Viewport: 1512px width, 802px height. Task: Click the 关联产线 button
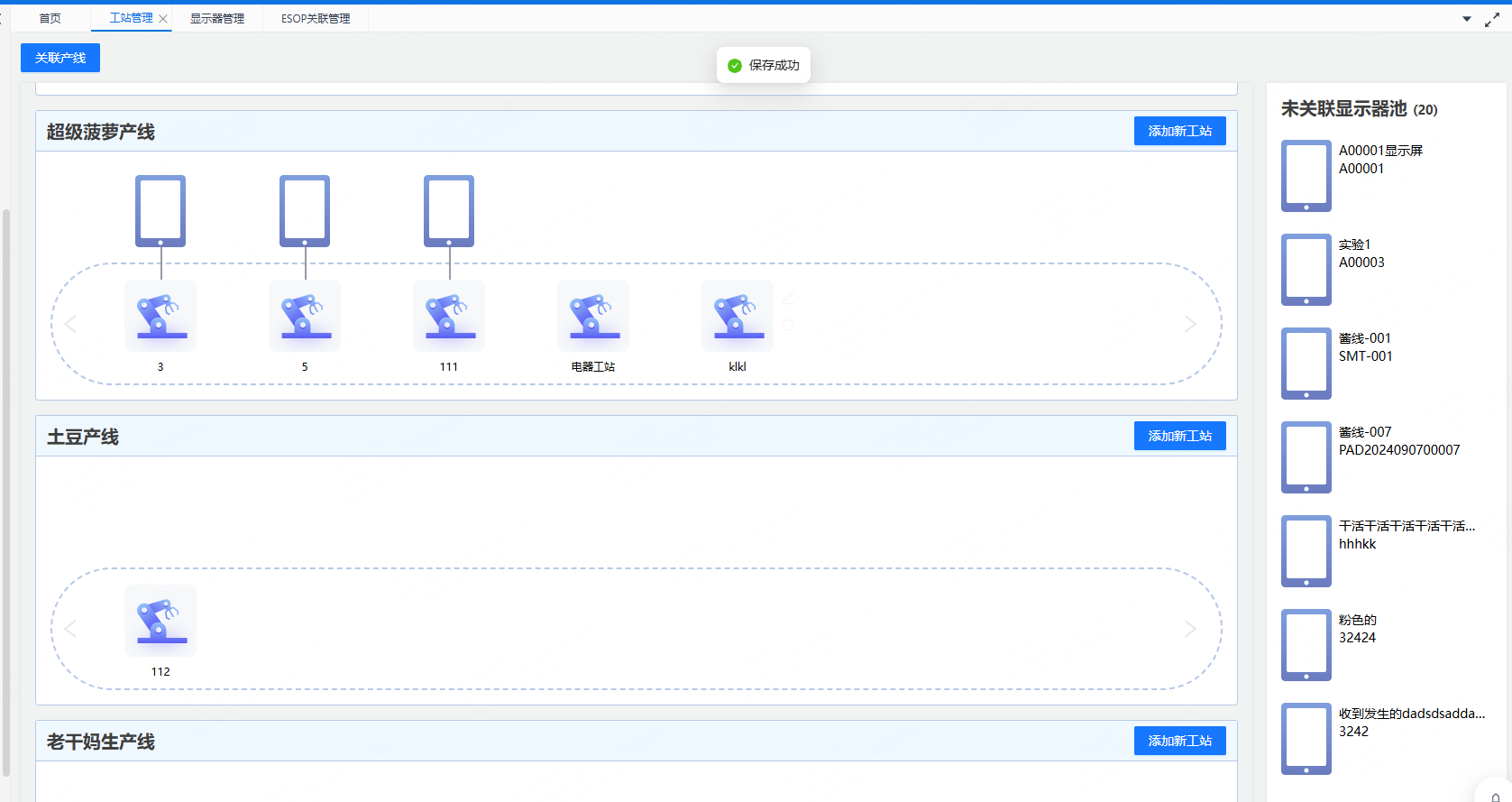click(x=60, y=58)
